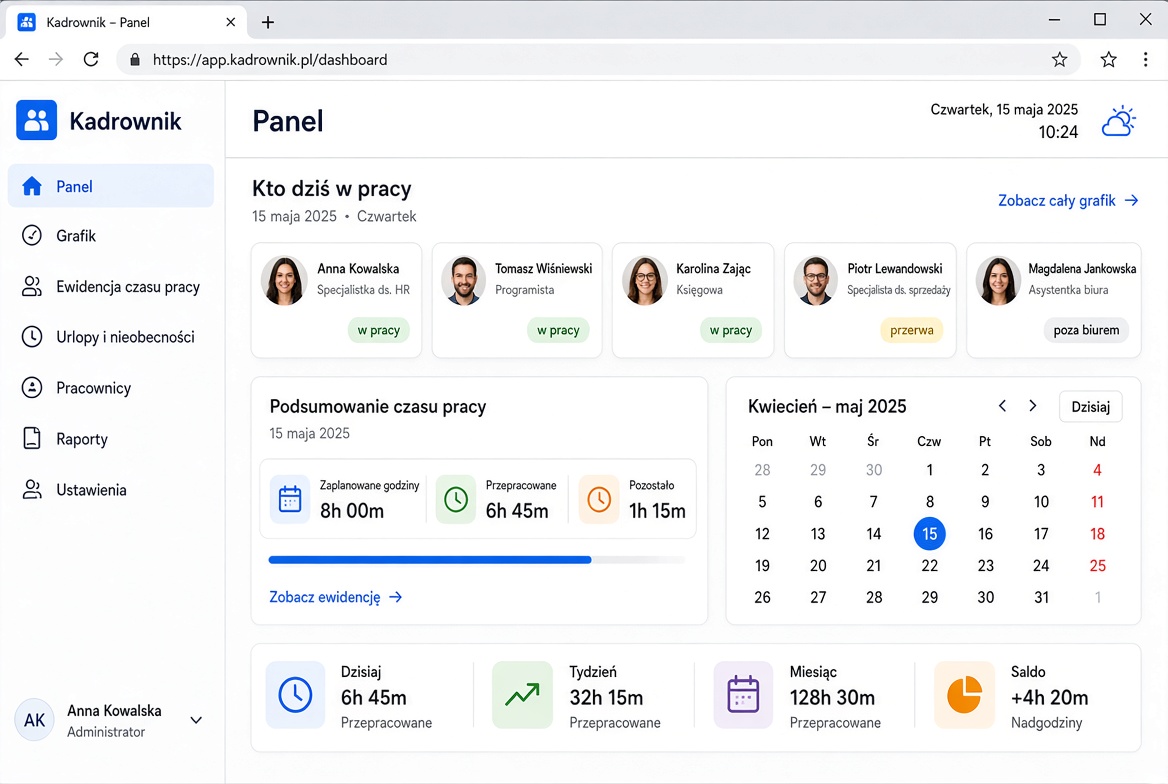Screen dimensions: 1168x784
Task: Open Ewidencja czasu pracy in the sidebar
Action: click(x=110, y=286)
